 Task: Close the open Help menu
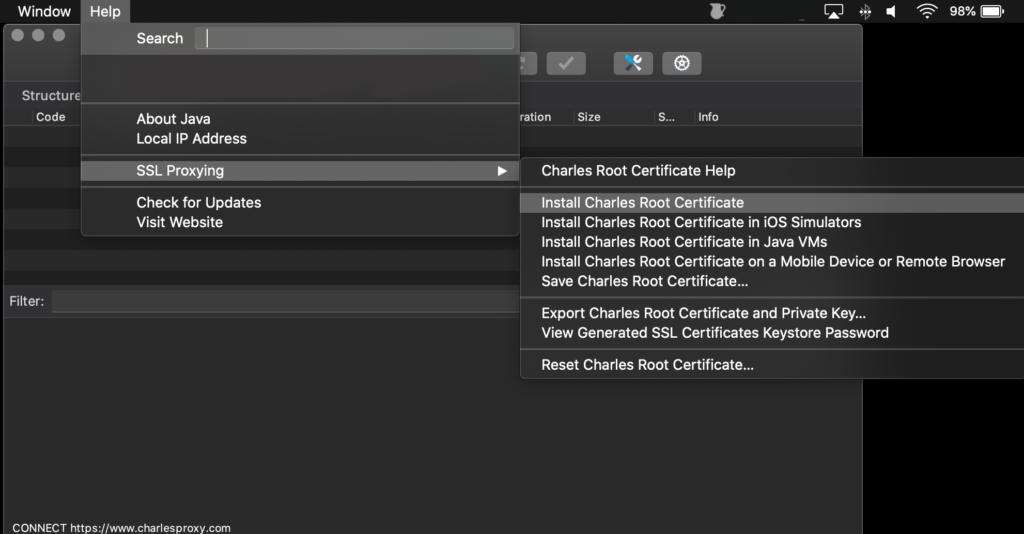coord(105,11)
